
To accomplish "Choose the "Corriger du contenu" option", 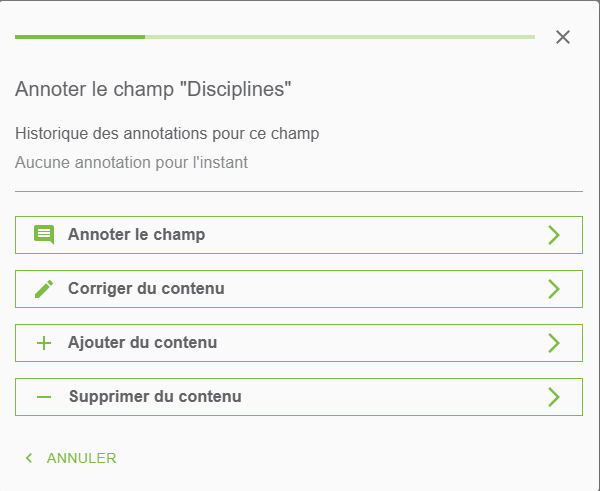I will tap(299, 289).
